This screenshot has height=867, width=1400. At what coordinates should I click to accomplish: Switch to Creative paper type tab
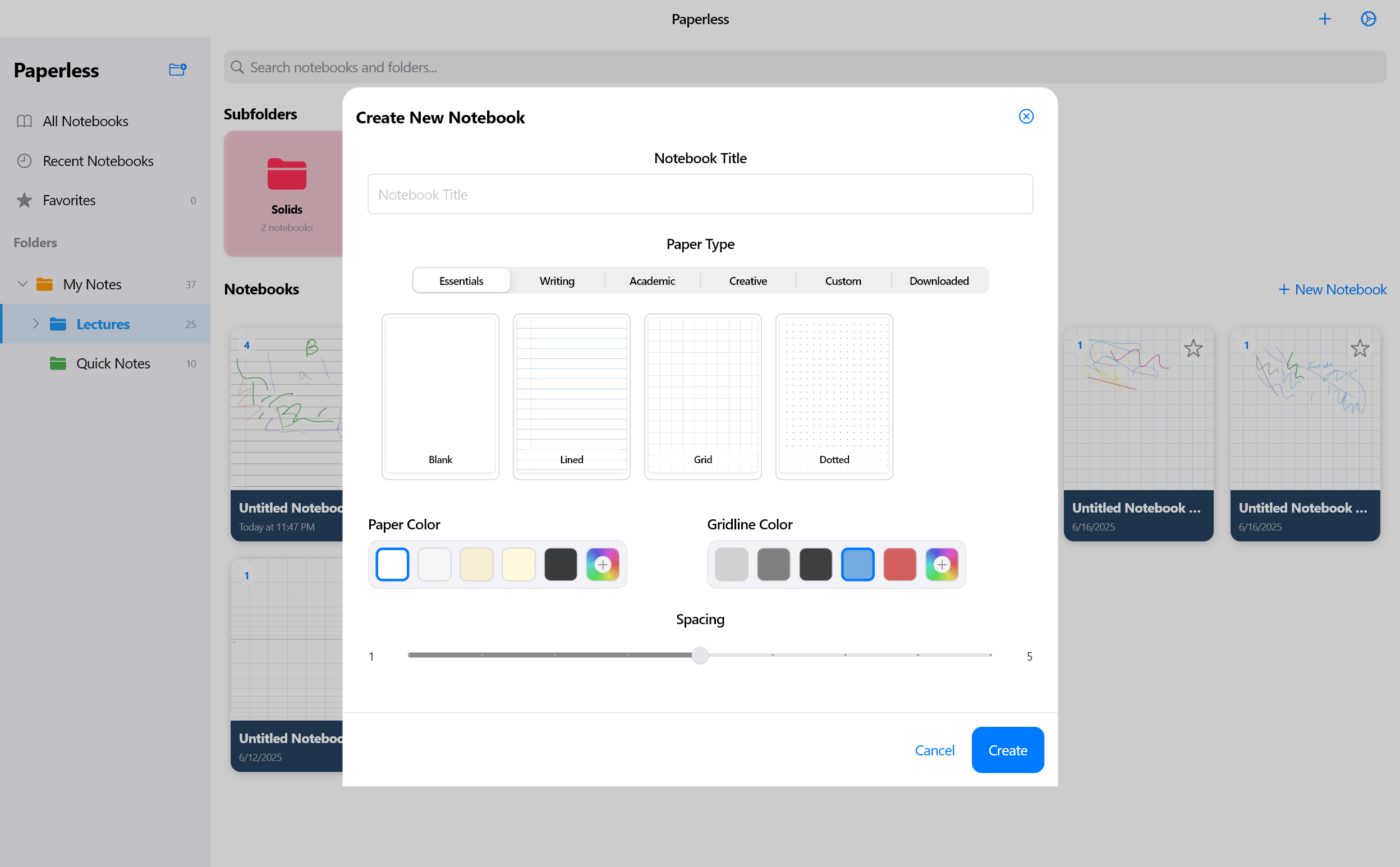[747, 280]
